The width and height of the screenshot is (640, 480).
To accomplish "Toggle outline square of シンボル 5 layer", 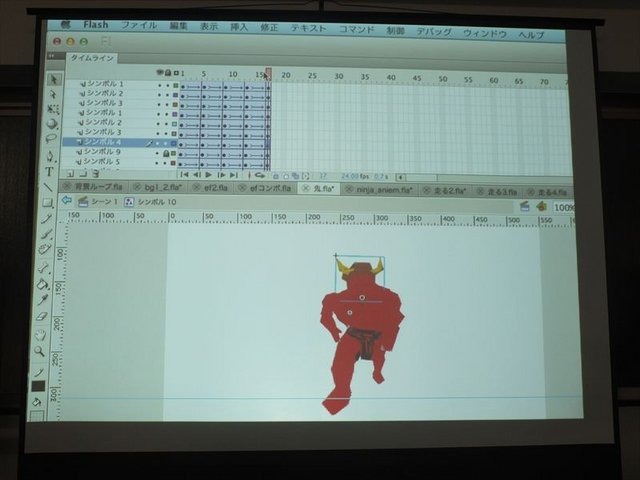I will [173, 163].
